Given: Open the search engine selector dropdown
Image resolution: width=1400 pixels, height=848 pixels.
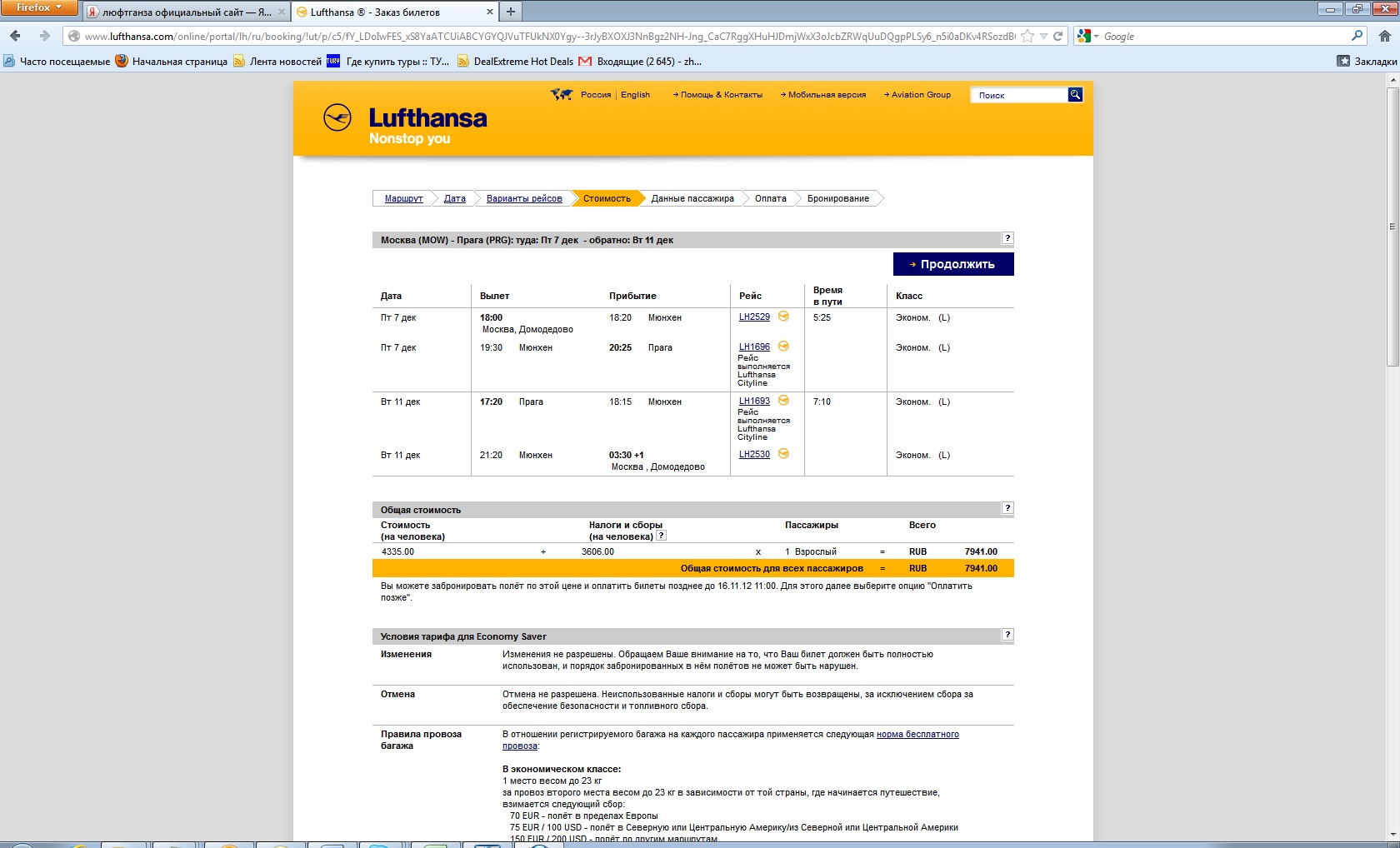Looking at the screenshot, I should [x=1088, y=36].
